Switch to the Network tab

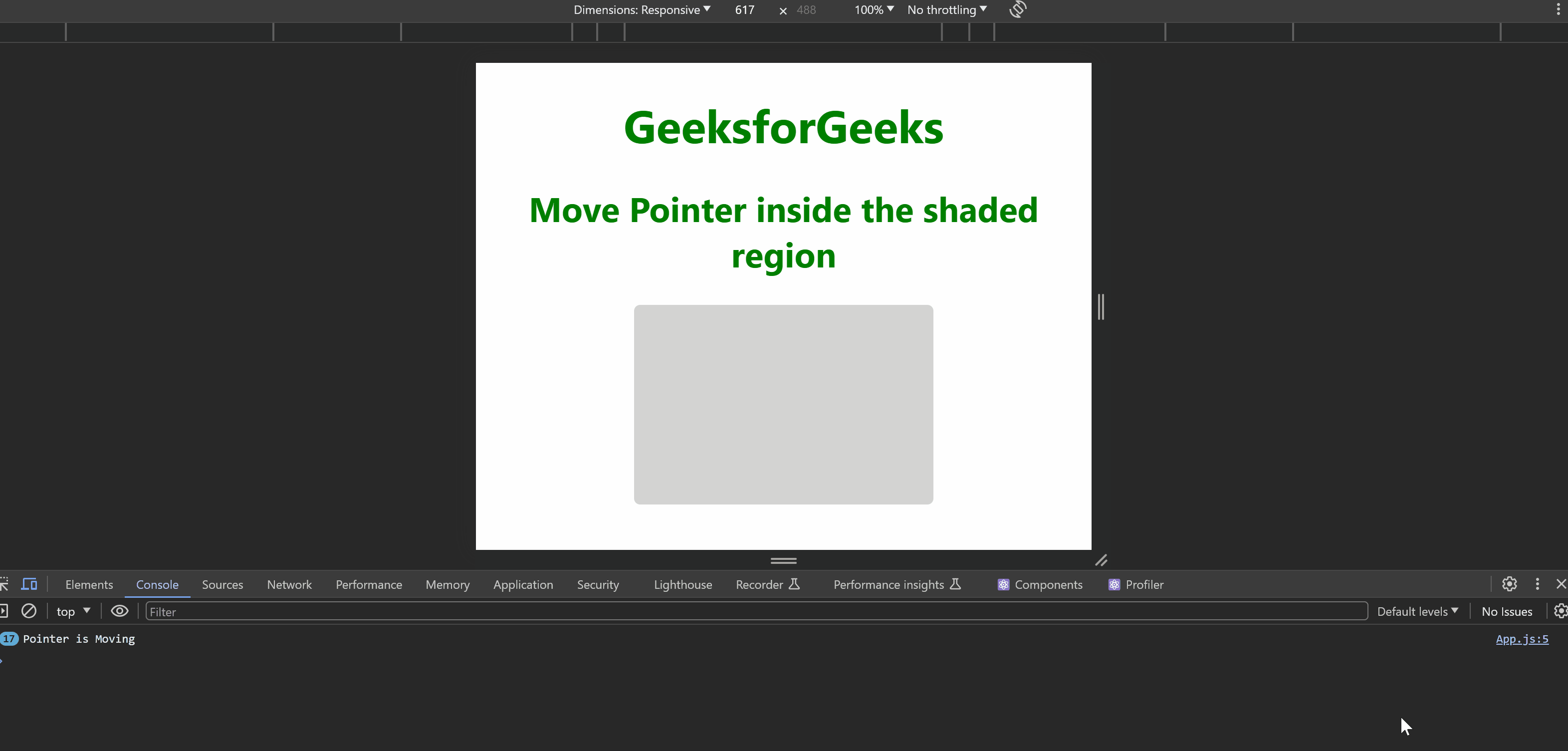[289, 585]
